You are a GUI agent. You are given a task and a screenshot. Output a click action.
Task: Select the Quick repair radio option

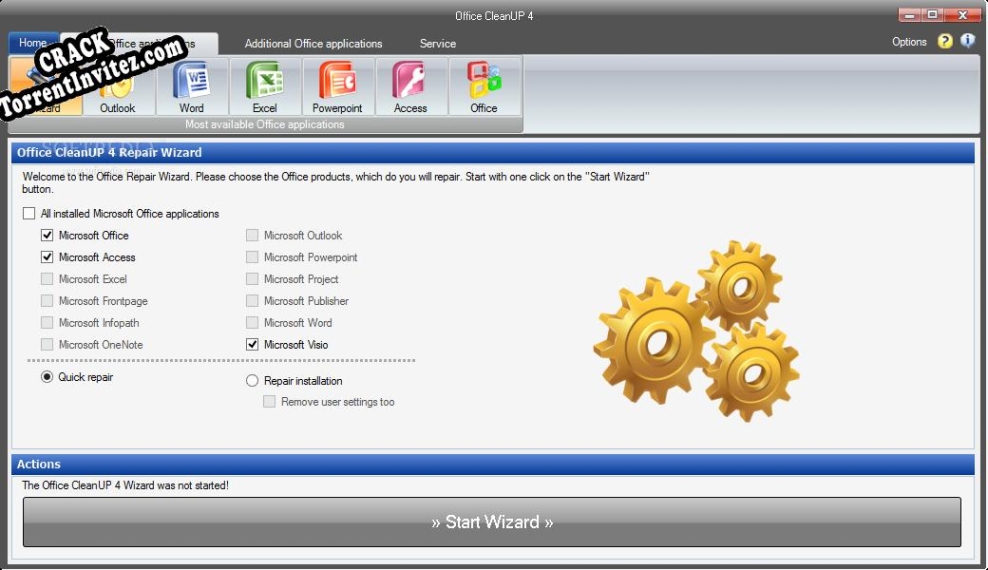pyautogui.click(x=47, y=377)
